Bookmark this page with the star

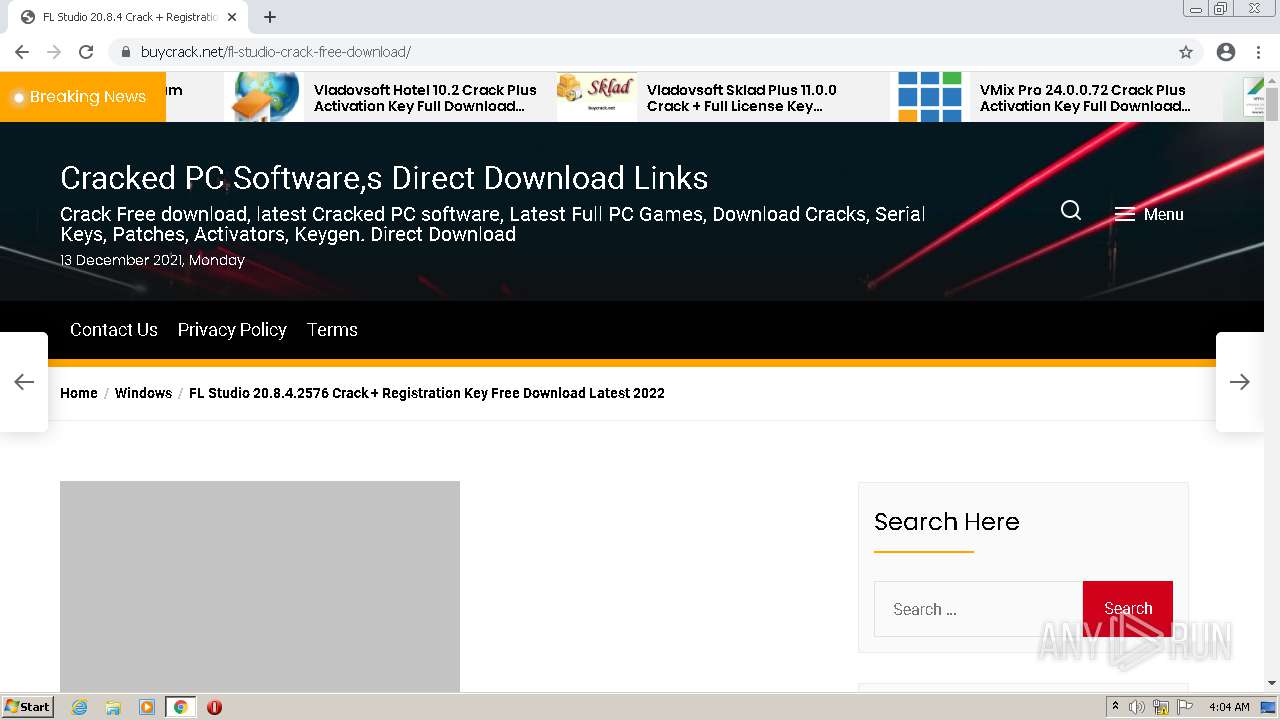tap(1186, 52)
